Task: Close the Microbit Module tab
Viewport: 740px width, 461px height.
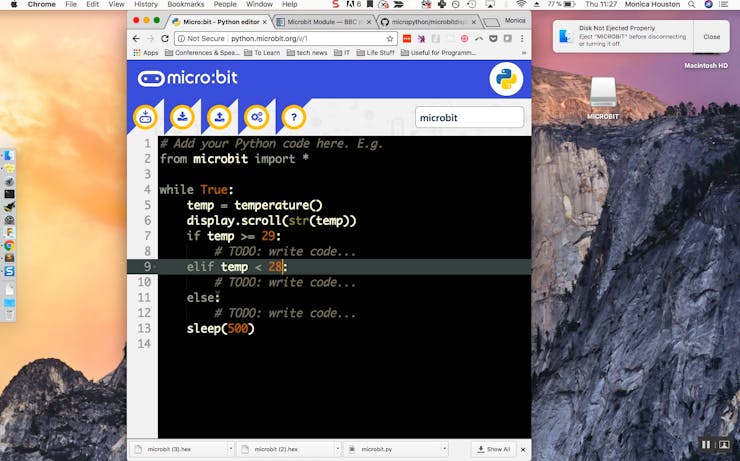Action: coord(369,22)
